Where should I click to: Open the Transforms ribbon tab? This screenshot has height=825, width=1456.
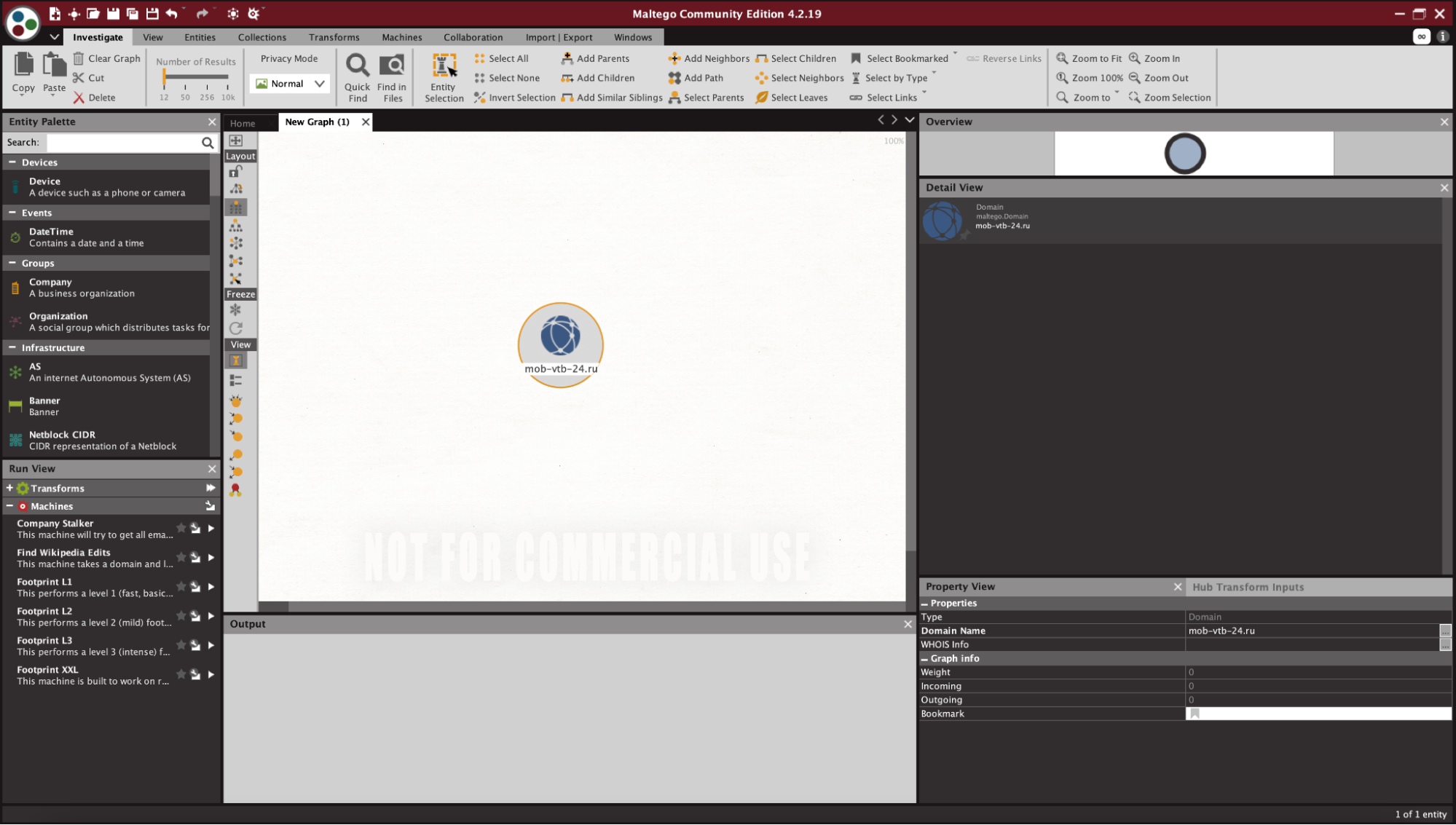[x=334, y=37]
